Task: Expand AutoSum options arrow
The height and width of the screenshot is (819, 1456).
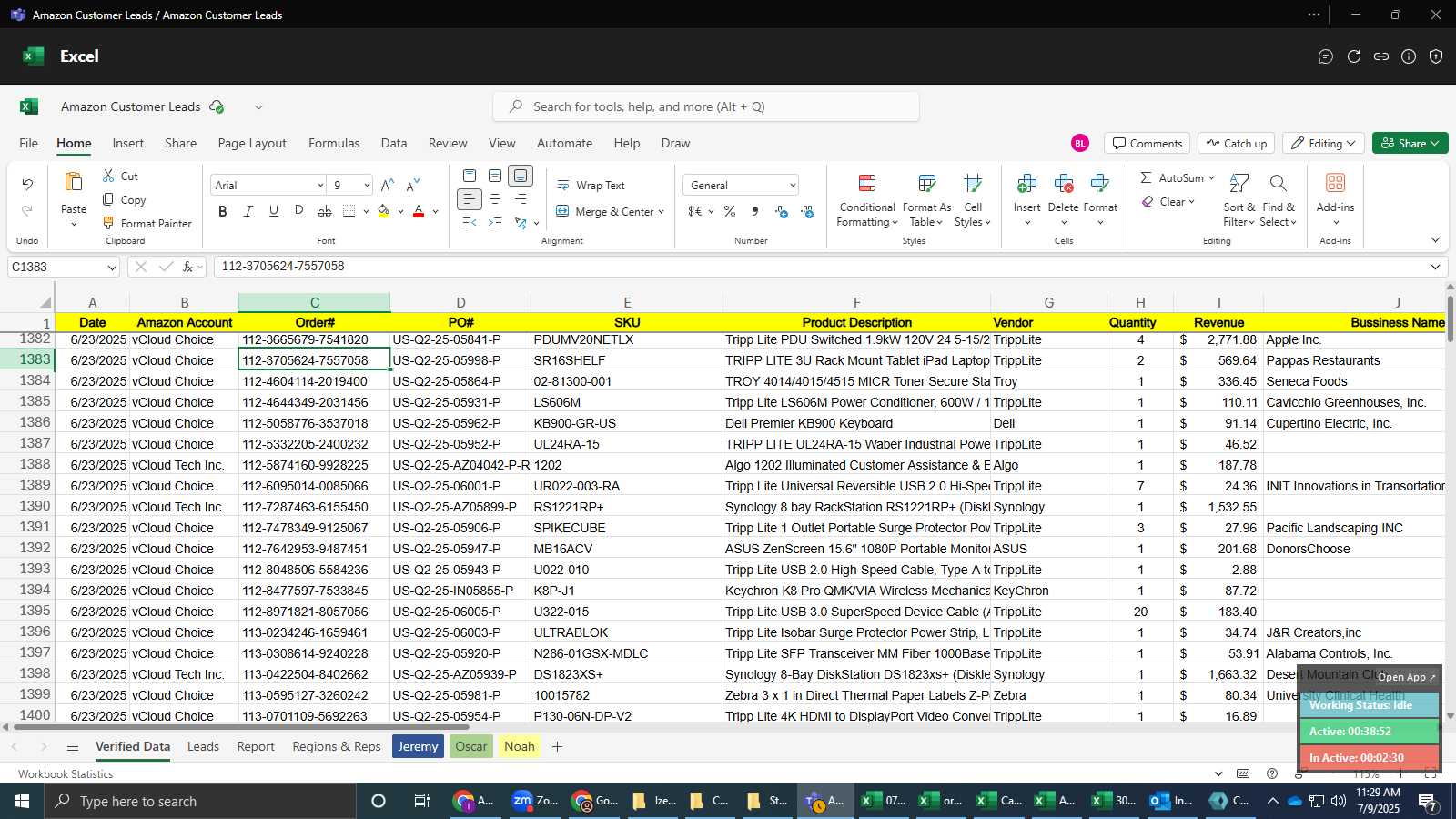Action: [x=1211, y=177]
